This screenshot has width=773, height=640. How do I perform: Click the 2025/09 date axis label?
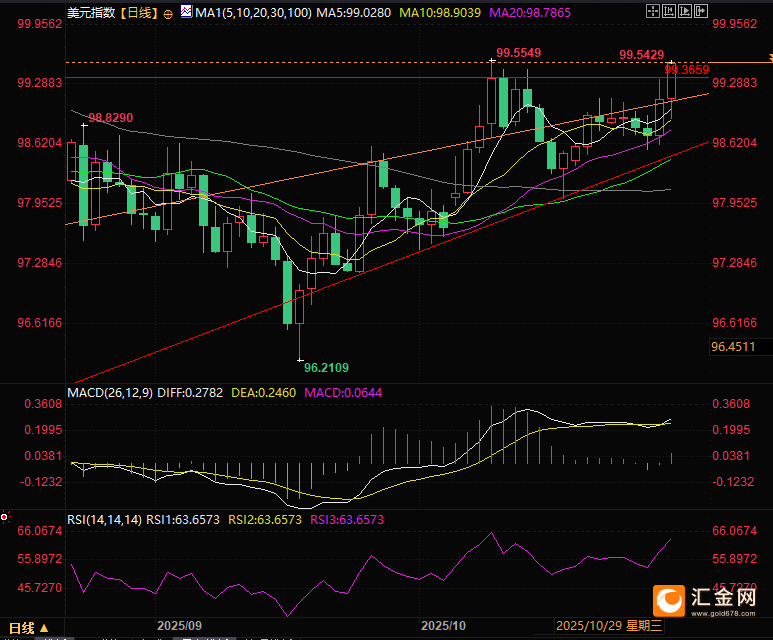pos(179,626)
